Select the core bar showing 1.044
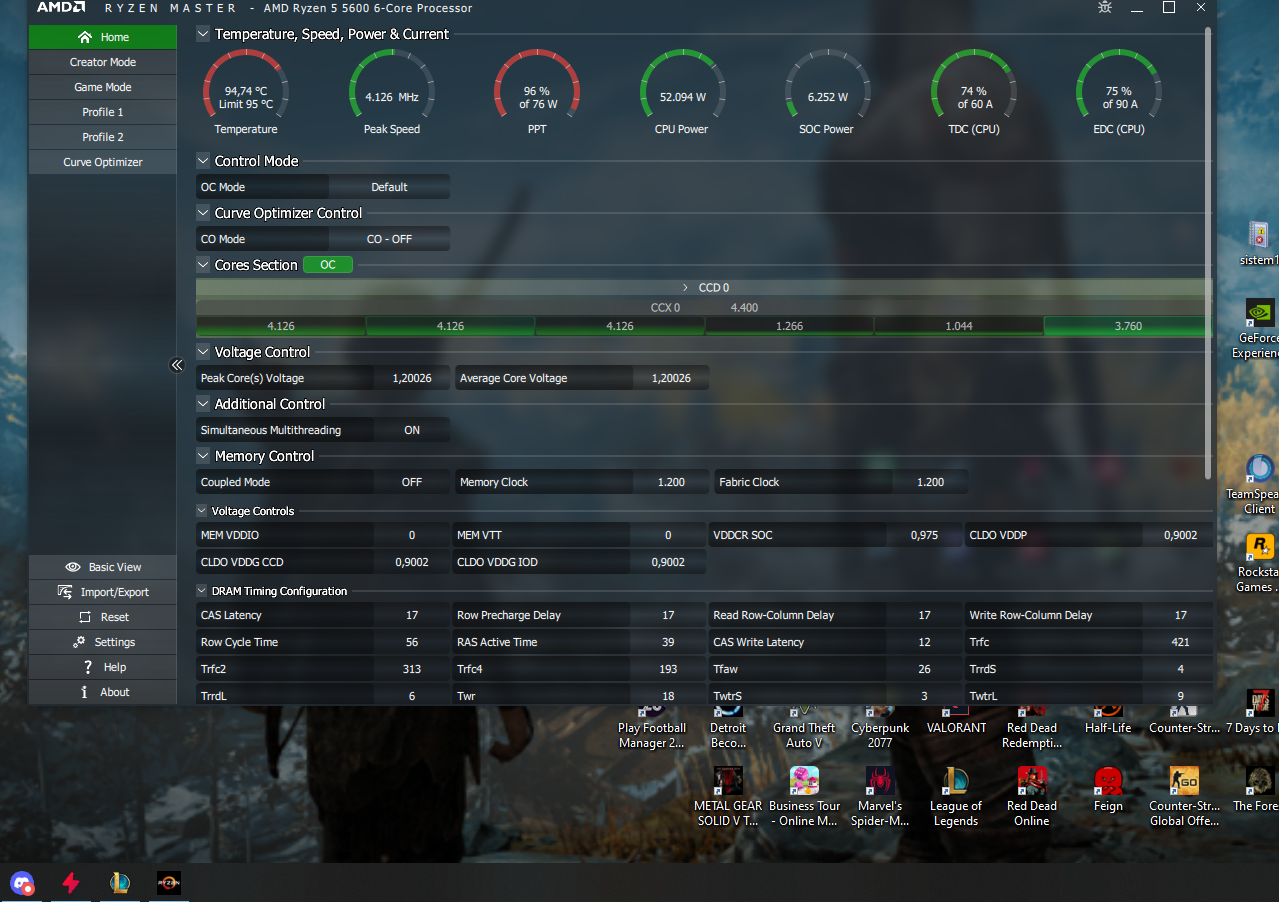 point(958,326)
